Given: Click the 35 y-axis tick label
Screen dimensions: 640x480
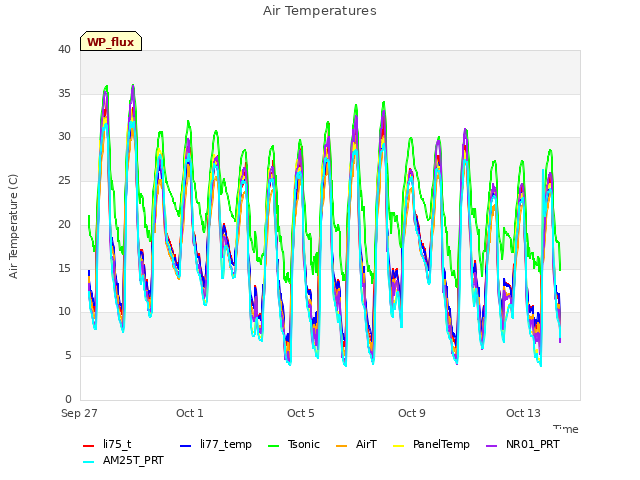Looking at the screenshot, I should click(64, 93).
